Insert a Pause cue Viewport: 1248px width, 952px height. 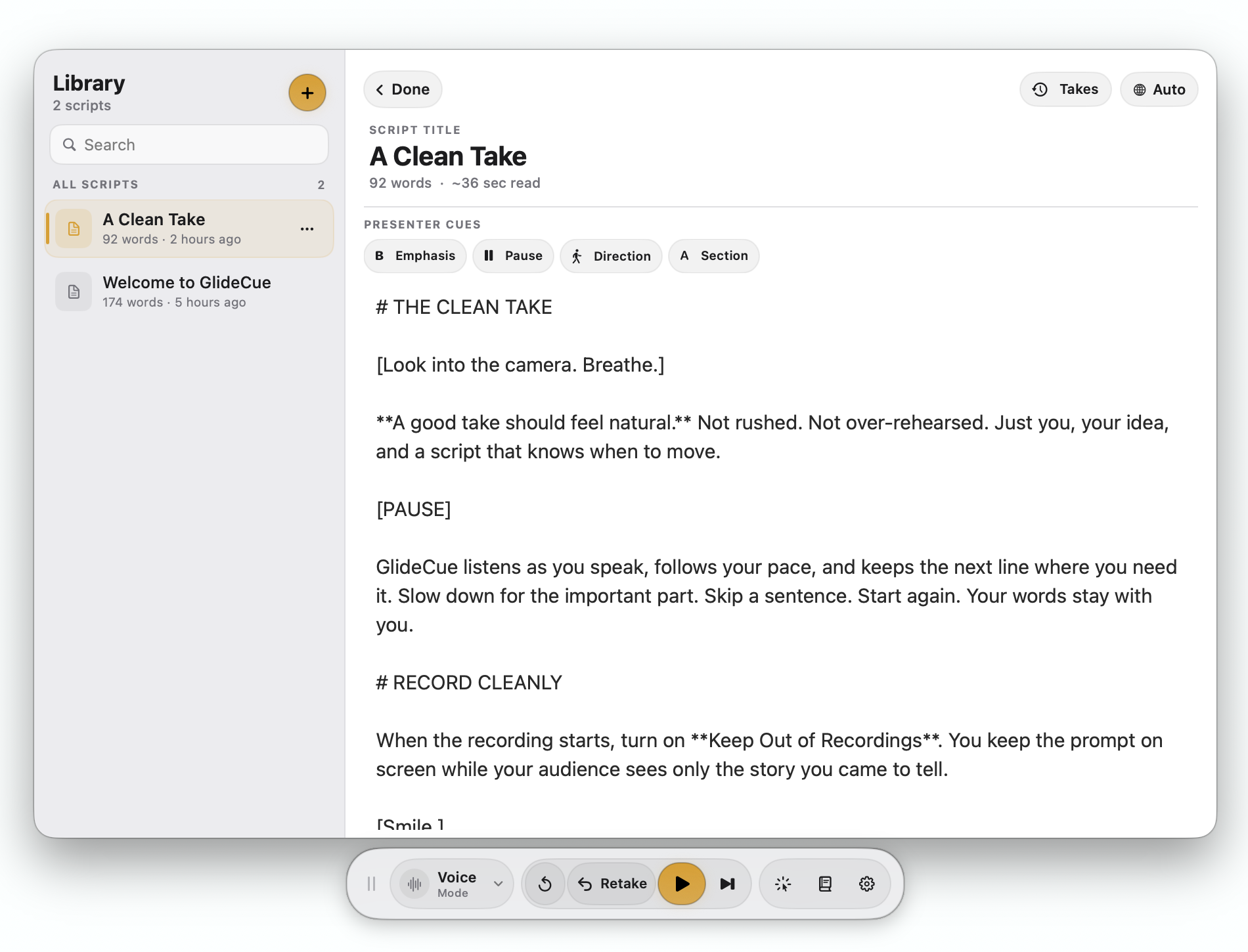(x=513, y=256)
